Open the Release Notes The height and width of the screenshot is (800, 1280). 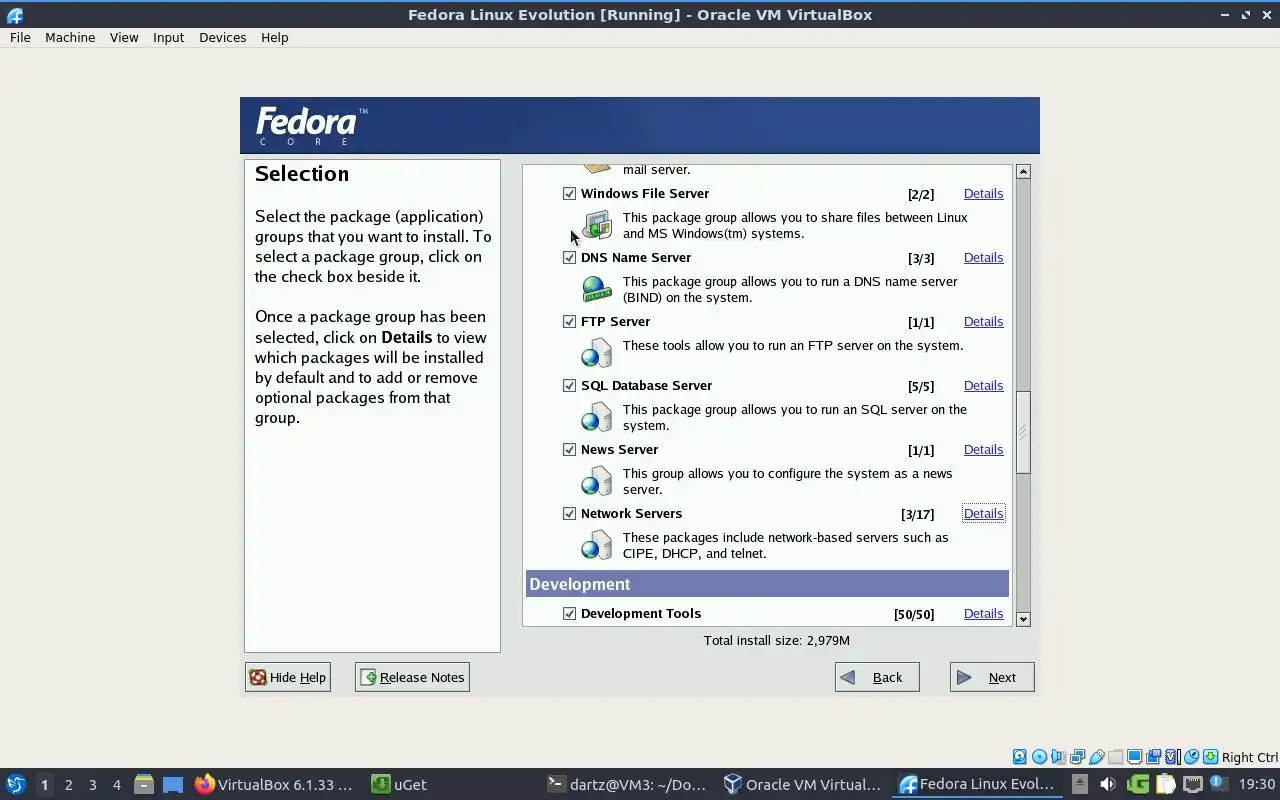pos(412,677)
